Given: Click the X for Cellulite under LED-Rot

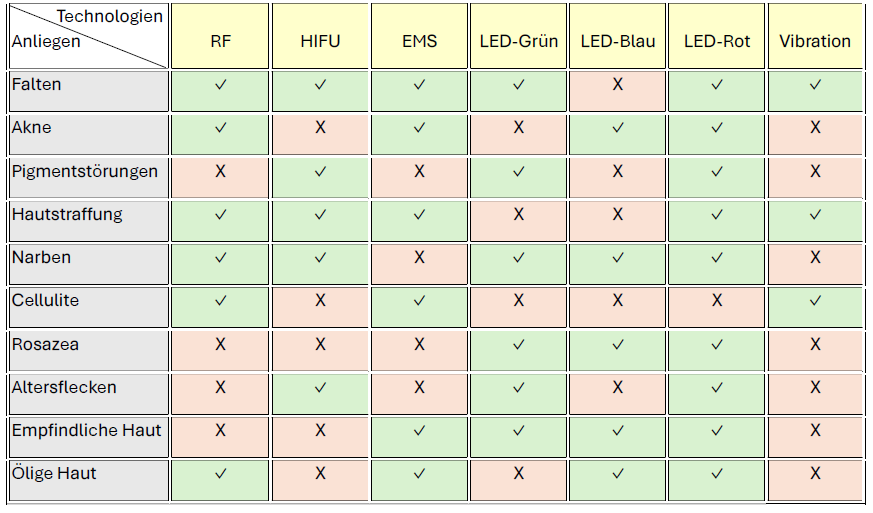Looking at the screenshot, I should click(x=717, y=301).
